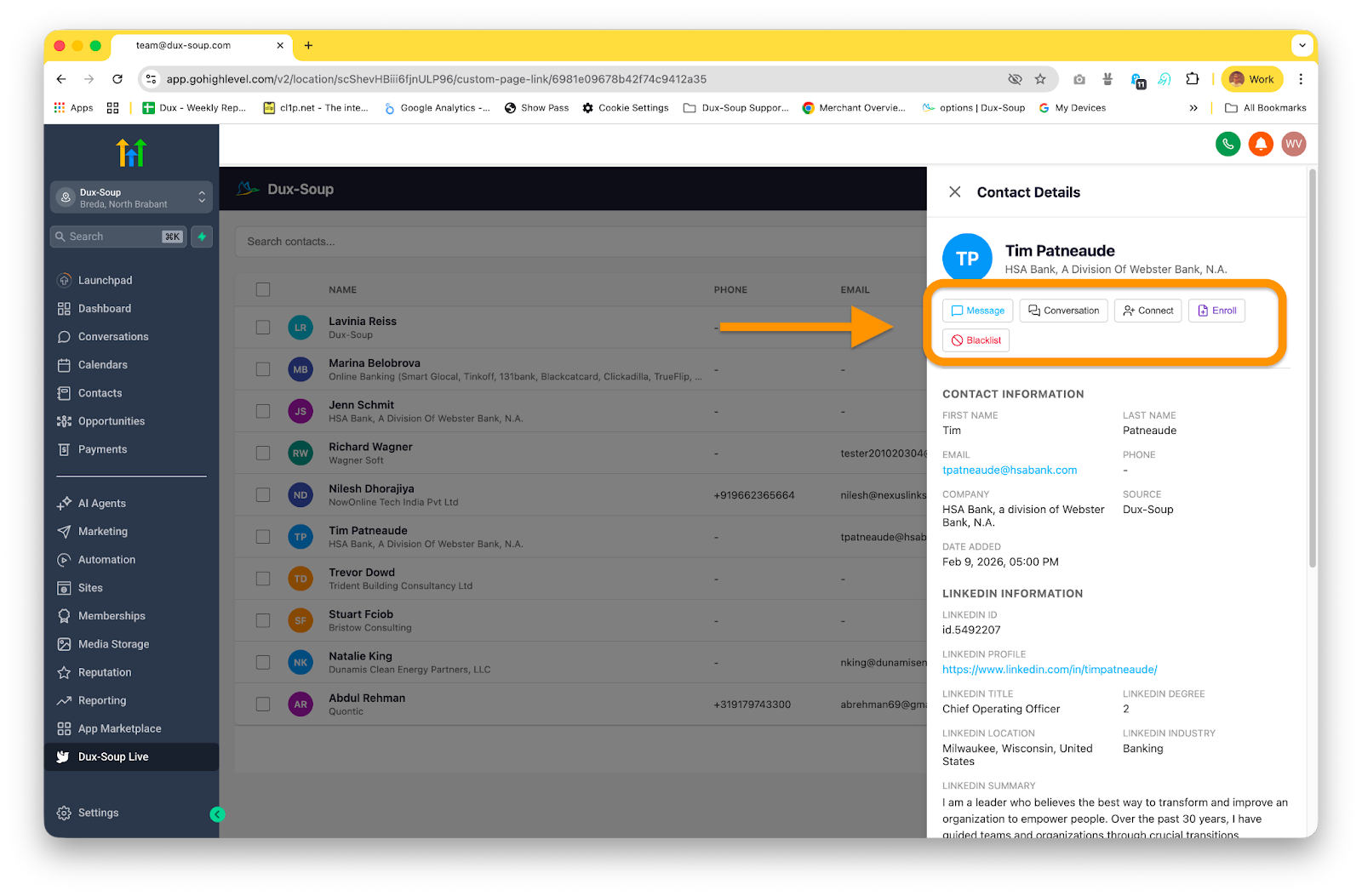Open Media Storage
1362x896 pixels.
113,643
